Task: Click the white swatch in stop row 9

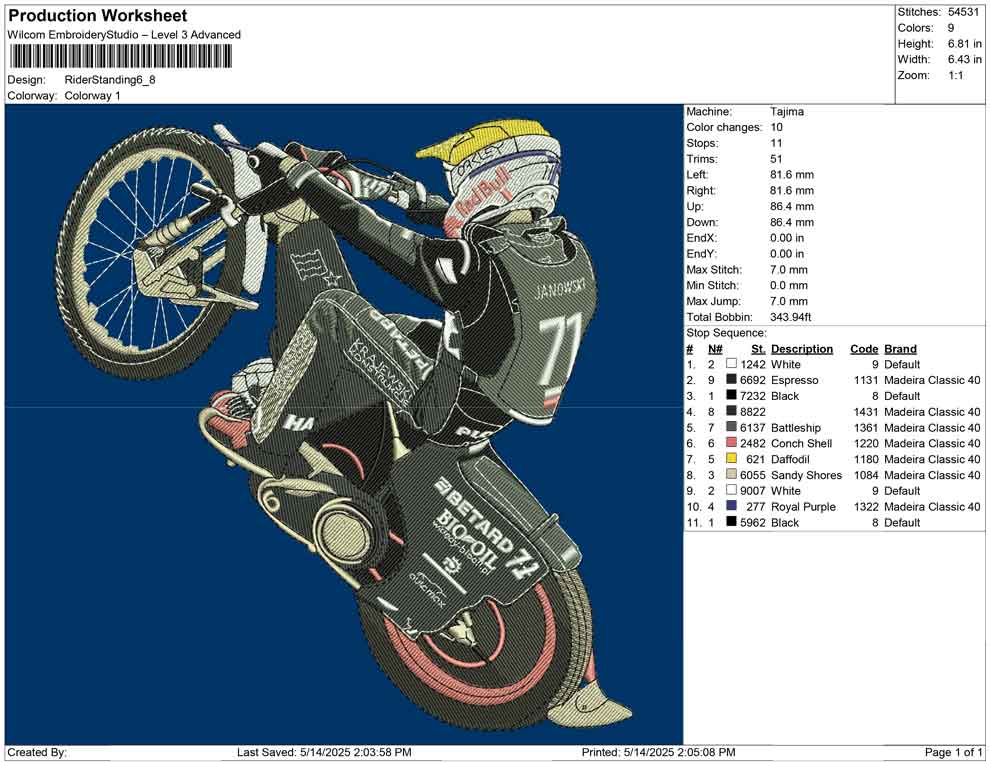Action: [731, 490]
